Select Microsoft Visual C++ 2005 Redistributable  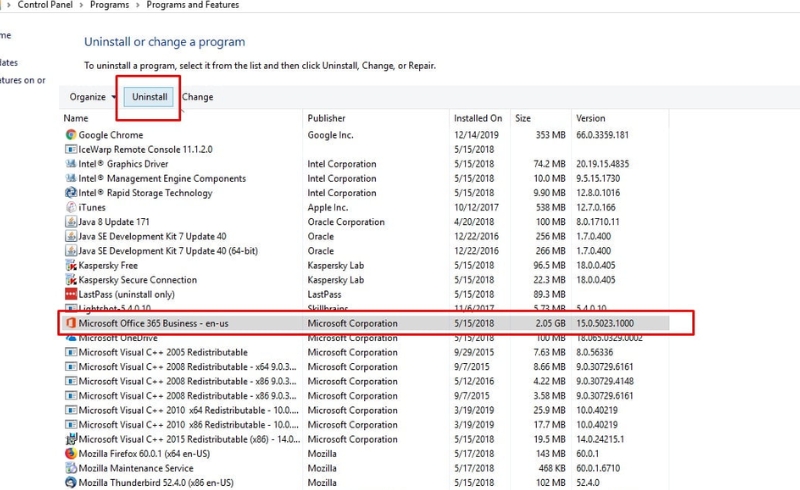pos(163,352)
